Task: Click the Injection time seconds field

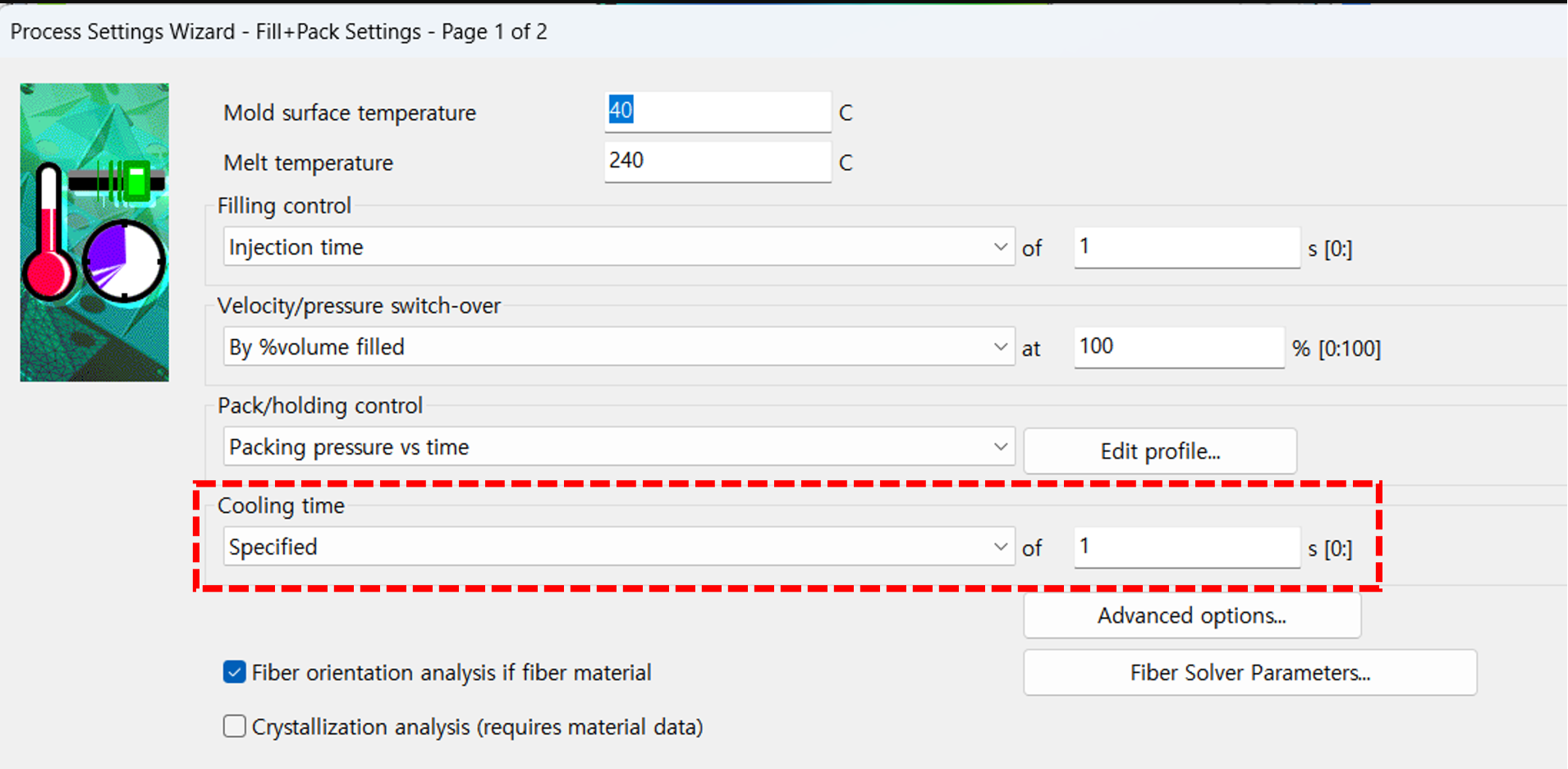Action: coord(1187,247)
